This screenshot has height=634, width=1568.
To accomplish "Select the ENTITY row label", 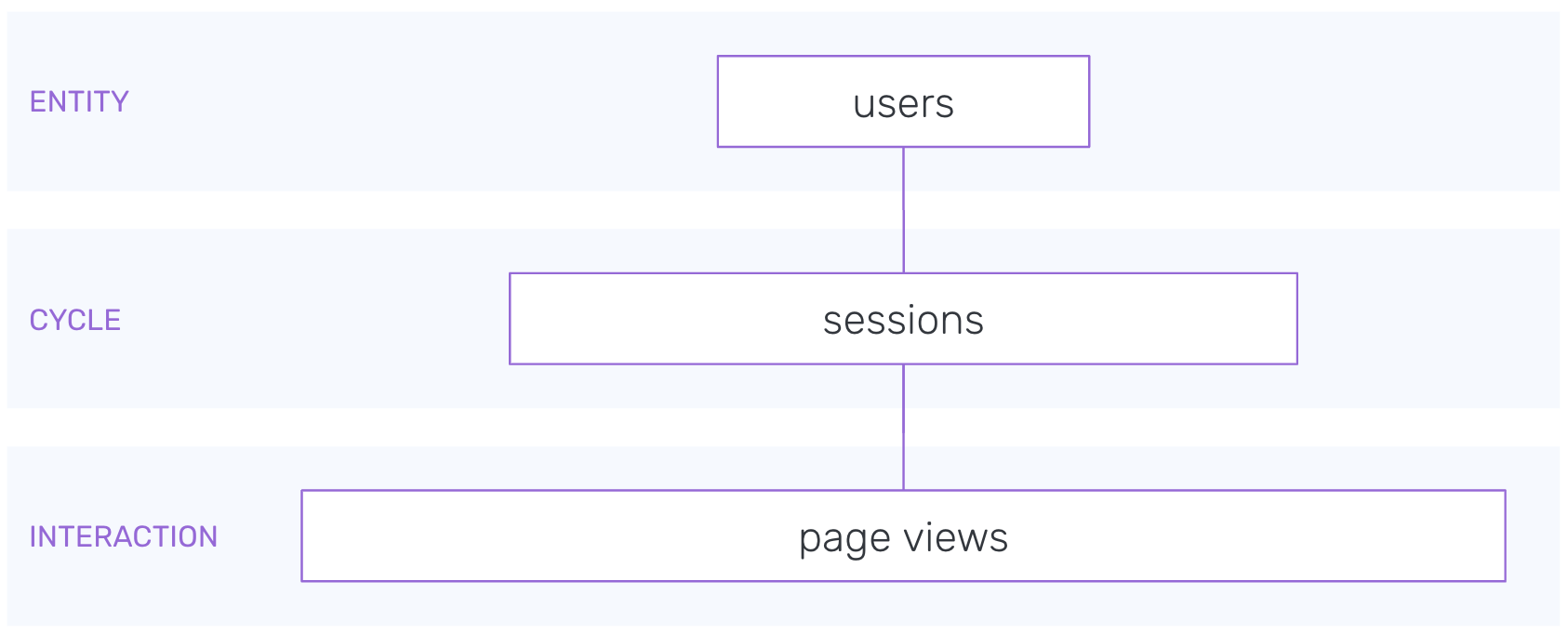I will pos(79,101).
